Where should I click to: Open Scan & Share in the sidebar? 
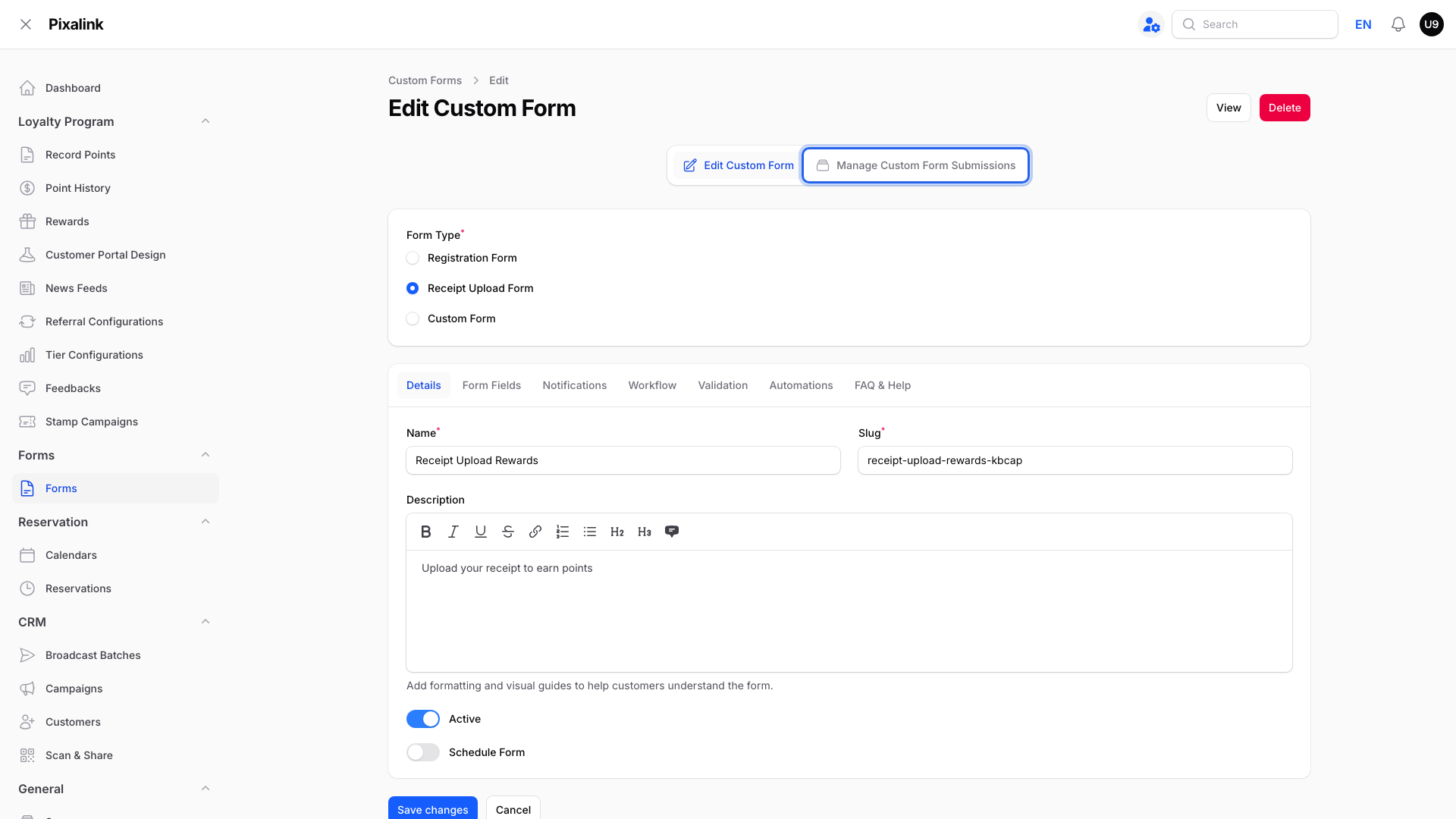click(115, 755)
